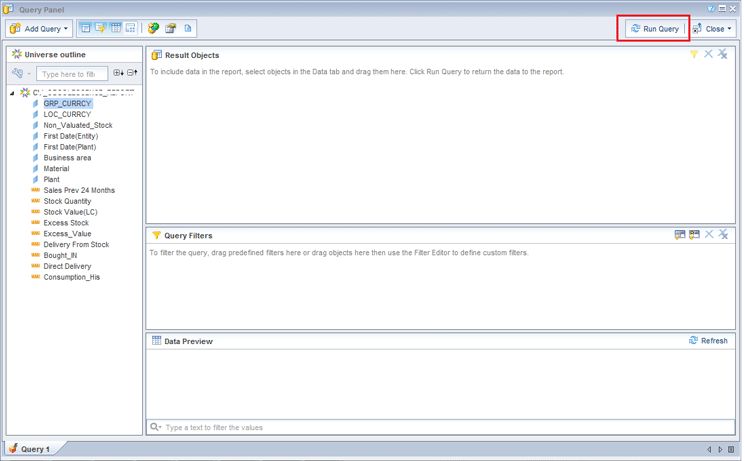745x461 pixels.
Task: Select the universe root folder name
Action: 84,92
